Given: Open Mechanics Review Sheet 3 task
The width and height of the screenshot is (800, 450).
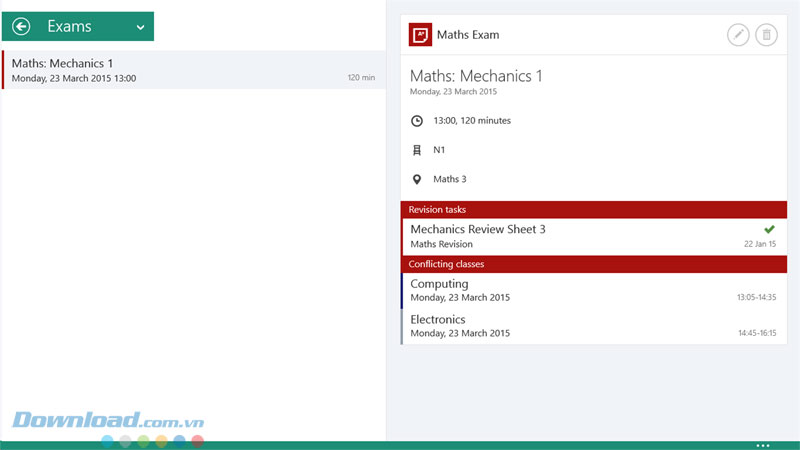Looking at the screenshot, I should [x=560, y=236].
